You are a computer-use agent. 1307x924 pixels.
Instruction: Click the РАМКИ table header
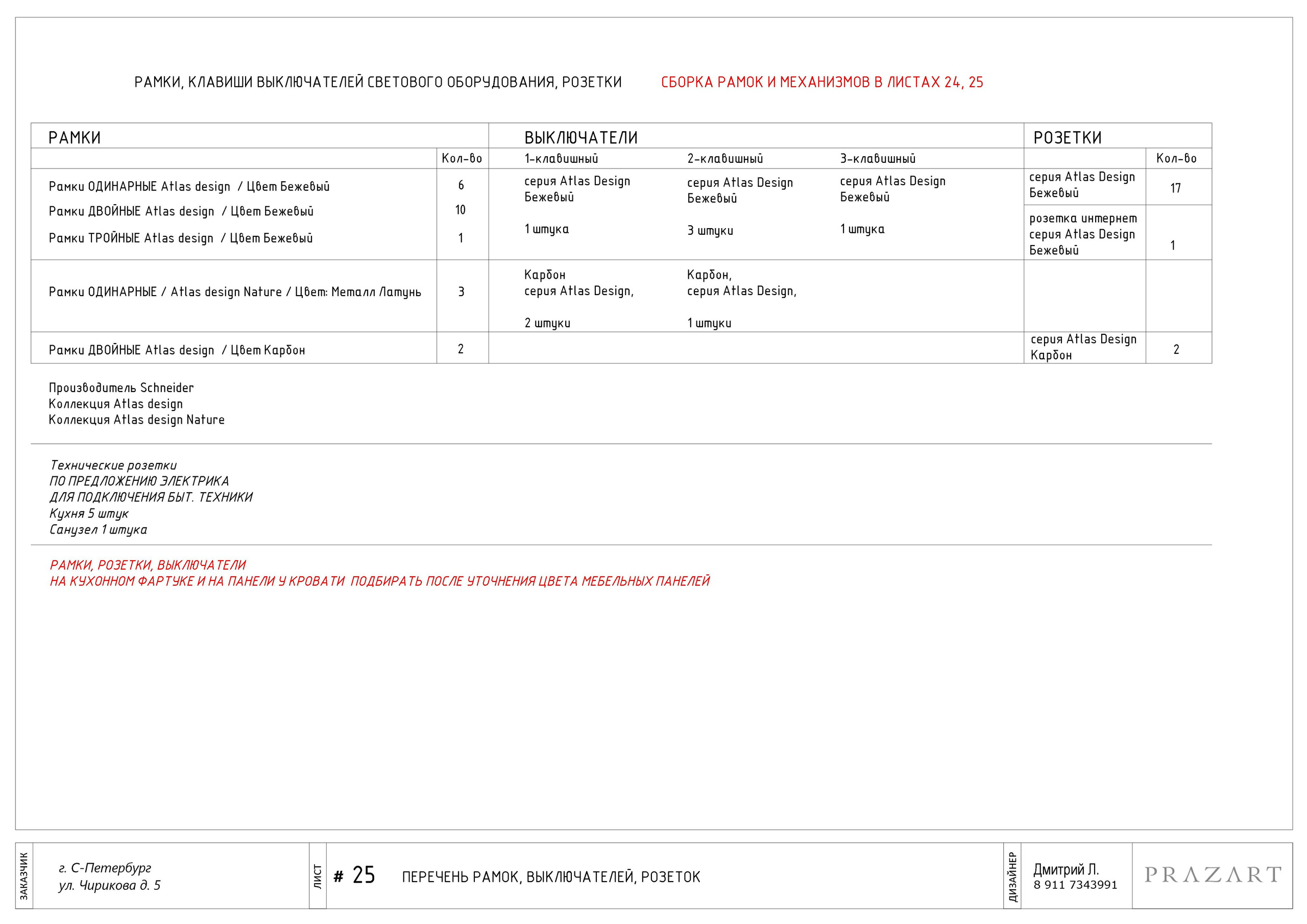tap(75, 138)
